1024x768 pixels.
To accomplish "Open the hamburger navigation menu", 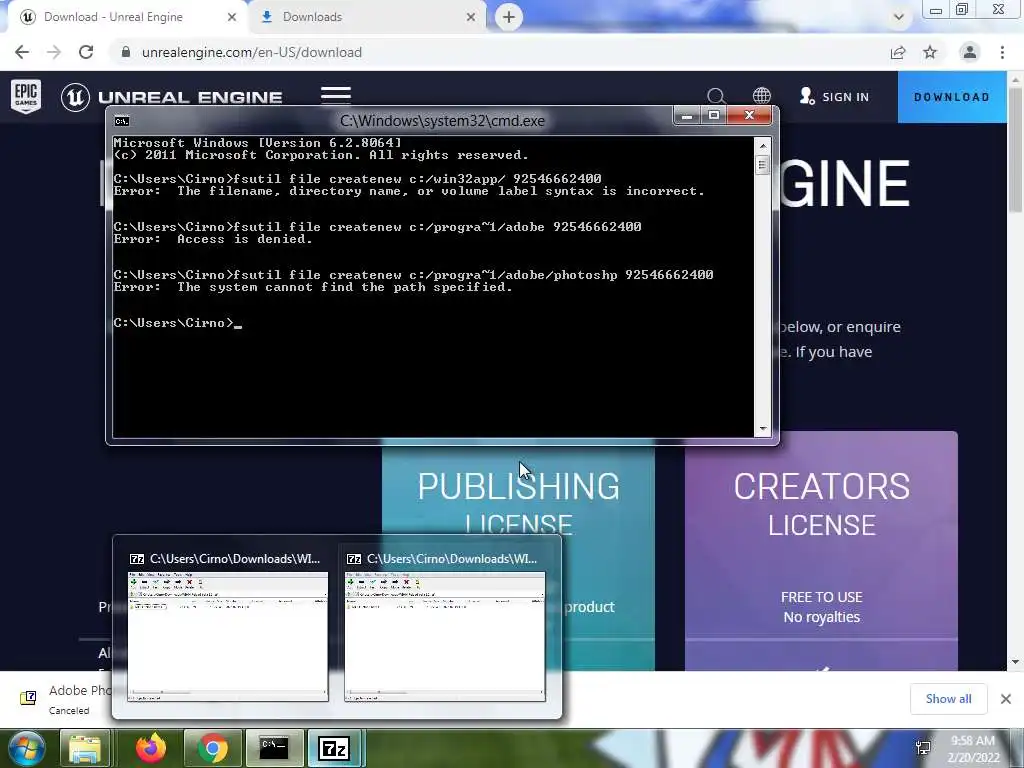I will click(336, 95).
